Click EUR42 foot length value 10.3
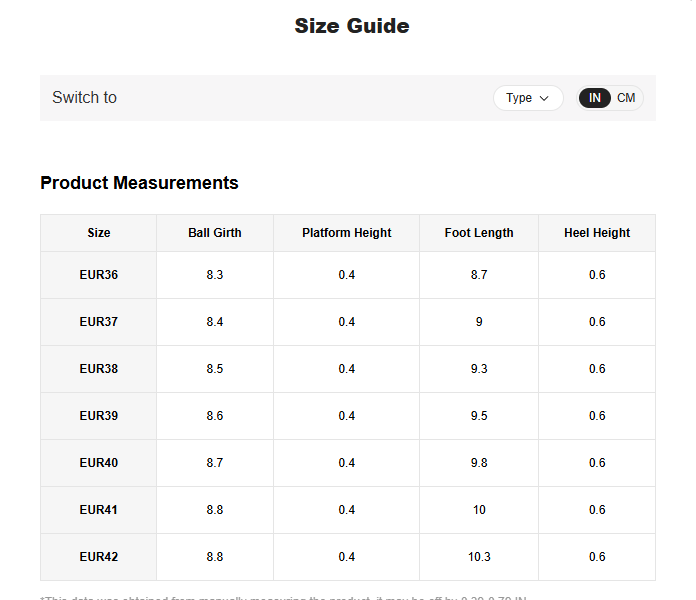696x600 pixels. [x=479, y=557]
